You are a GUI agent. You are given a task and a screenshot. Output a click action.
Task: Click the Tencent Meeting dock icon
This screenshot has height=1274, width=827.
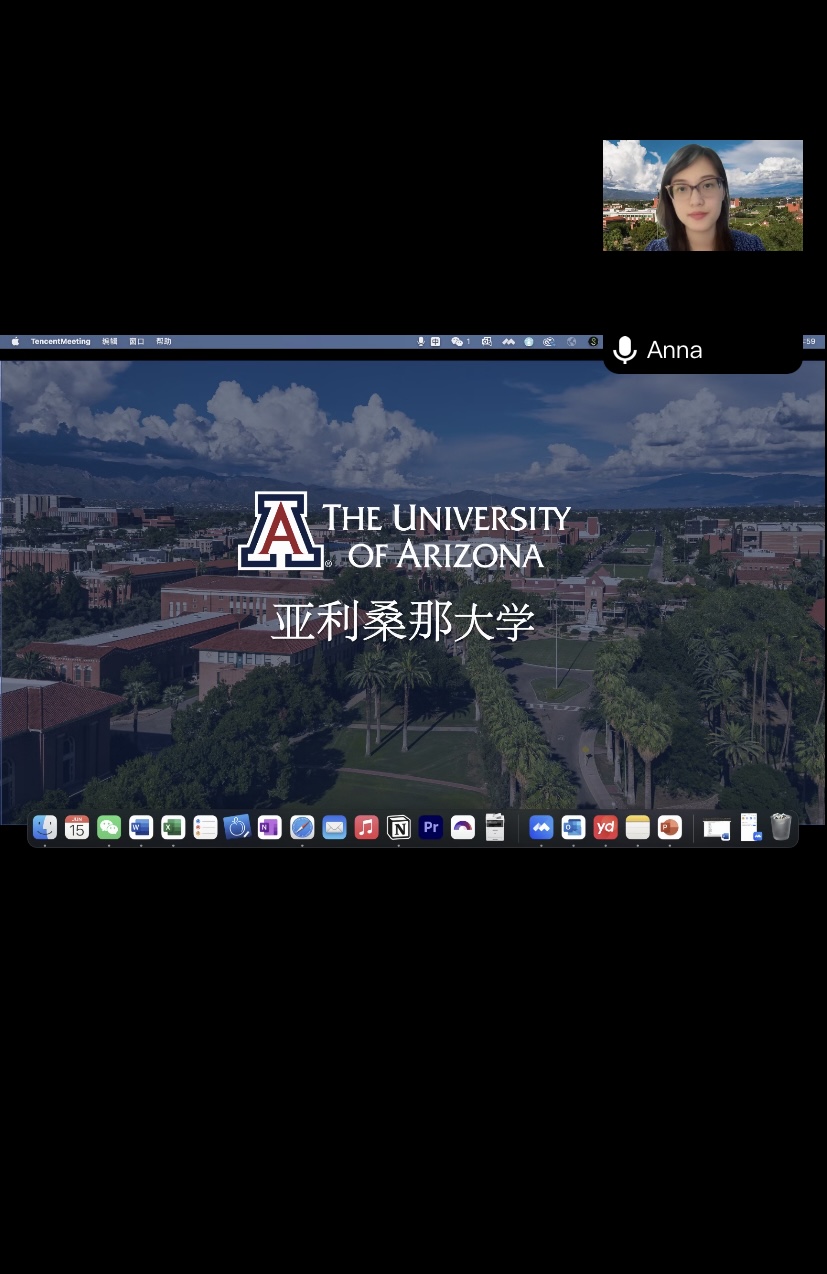(541, 827)
